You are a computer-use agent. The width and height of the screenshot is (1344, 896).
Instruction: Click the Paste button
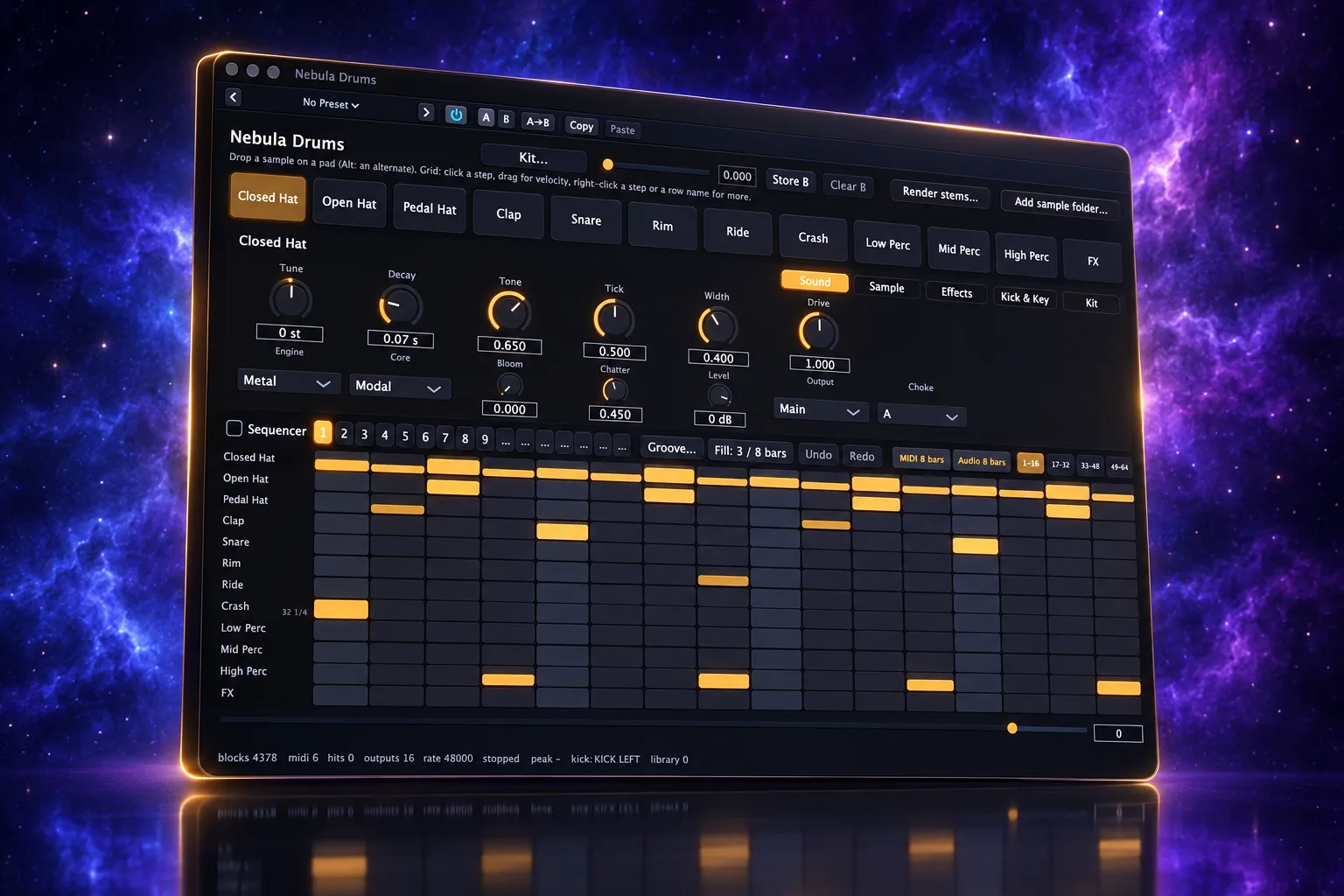point(622,129)
